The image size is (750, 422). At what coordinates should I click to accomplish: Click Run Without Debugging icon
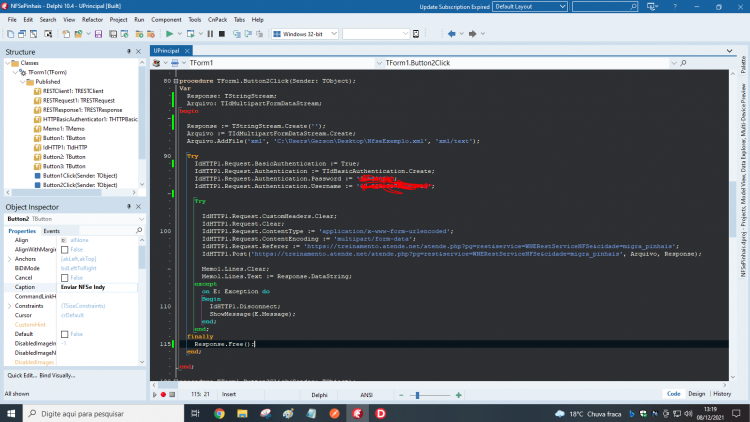point(190,34)
